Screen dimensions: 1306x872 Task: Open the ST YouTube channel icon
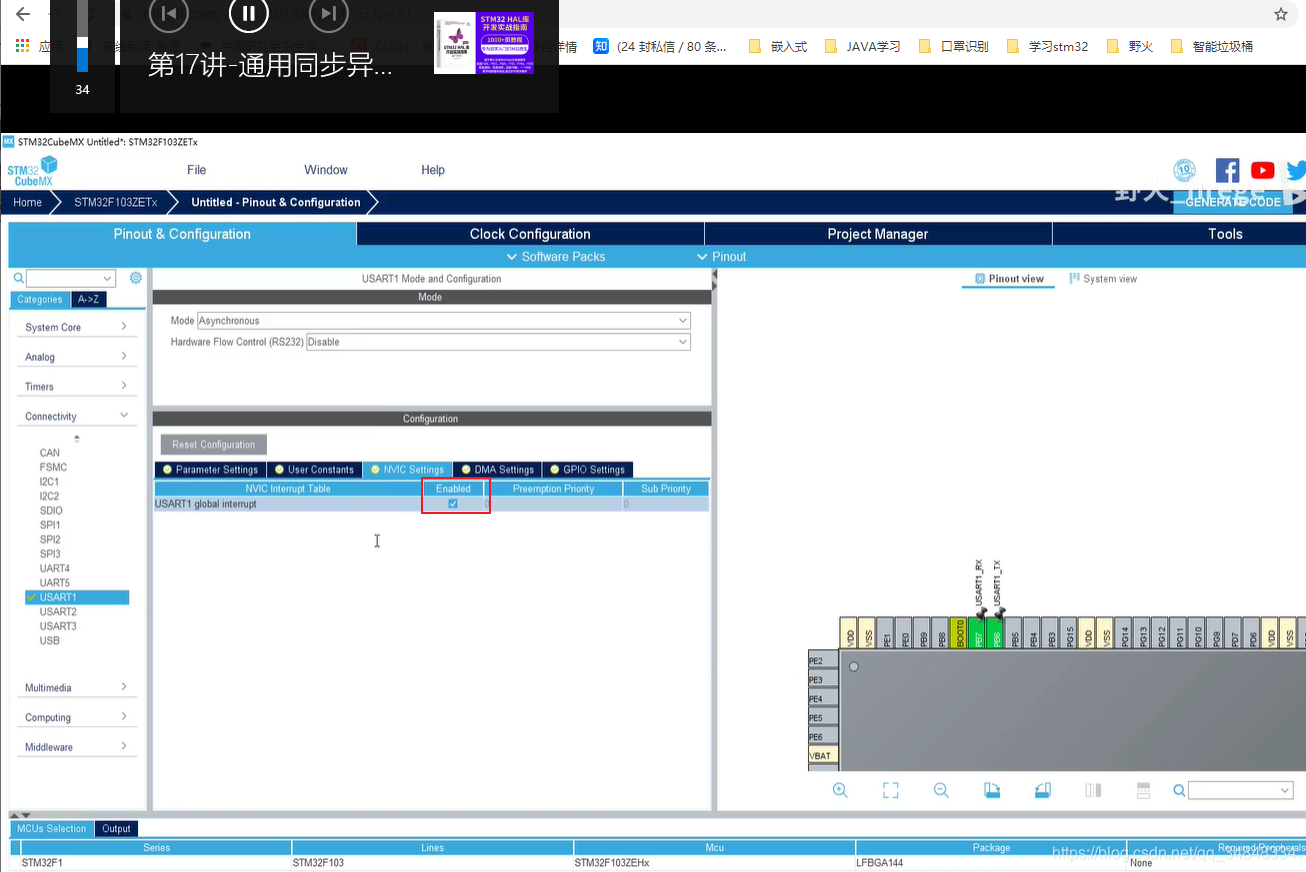1263,170
